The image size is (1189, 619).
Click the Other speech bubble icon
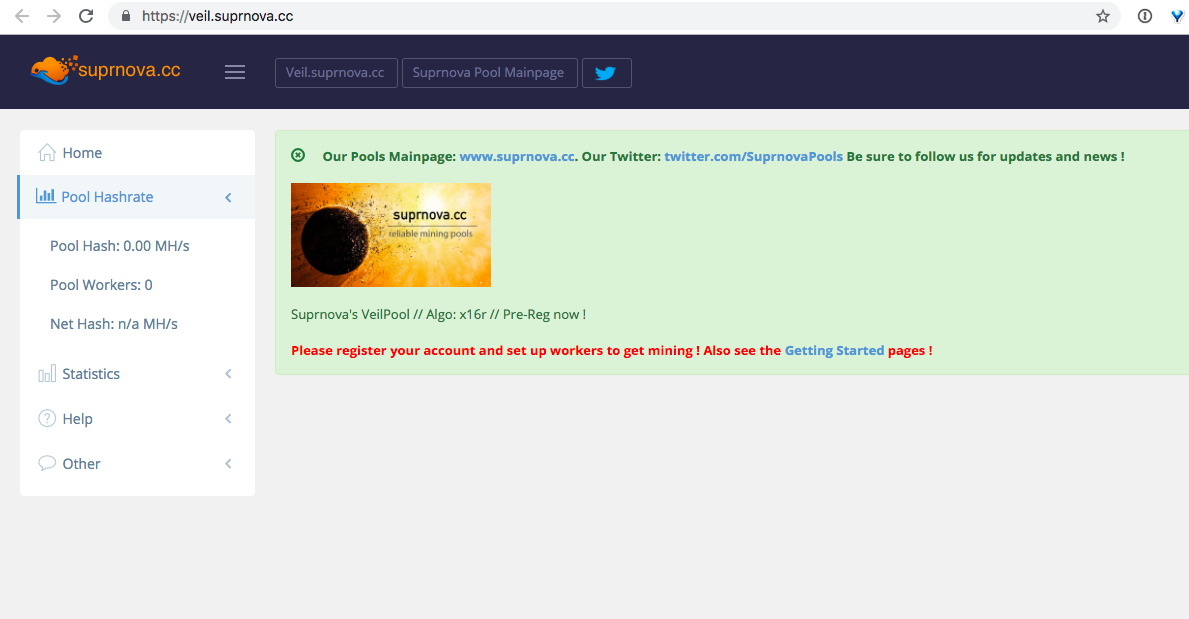click(x=47, y=463)
